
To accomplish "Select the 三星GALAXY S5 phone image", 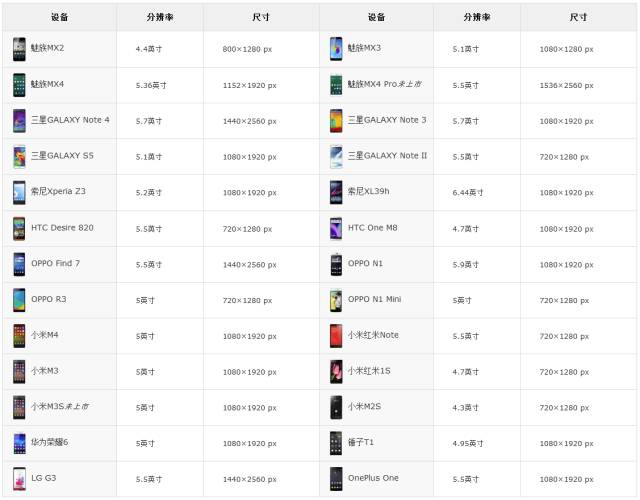I will click(x=19, y=157).
